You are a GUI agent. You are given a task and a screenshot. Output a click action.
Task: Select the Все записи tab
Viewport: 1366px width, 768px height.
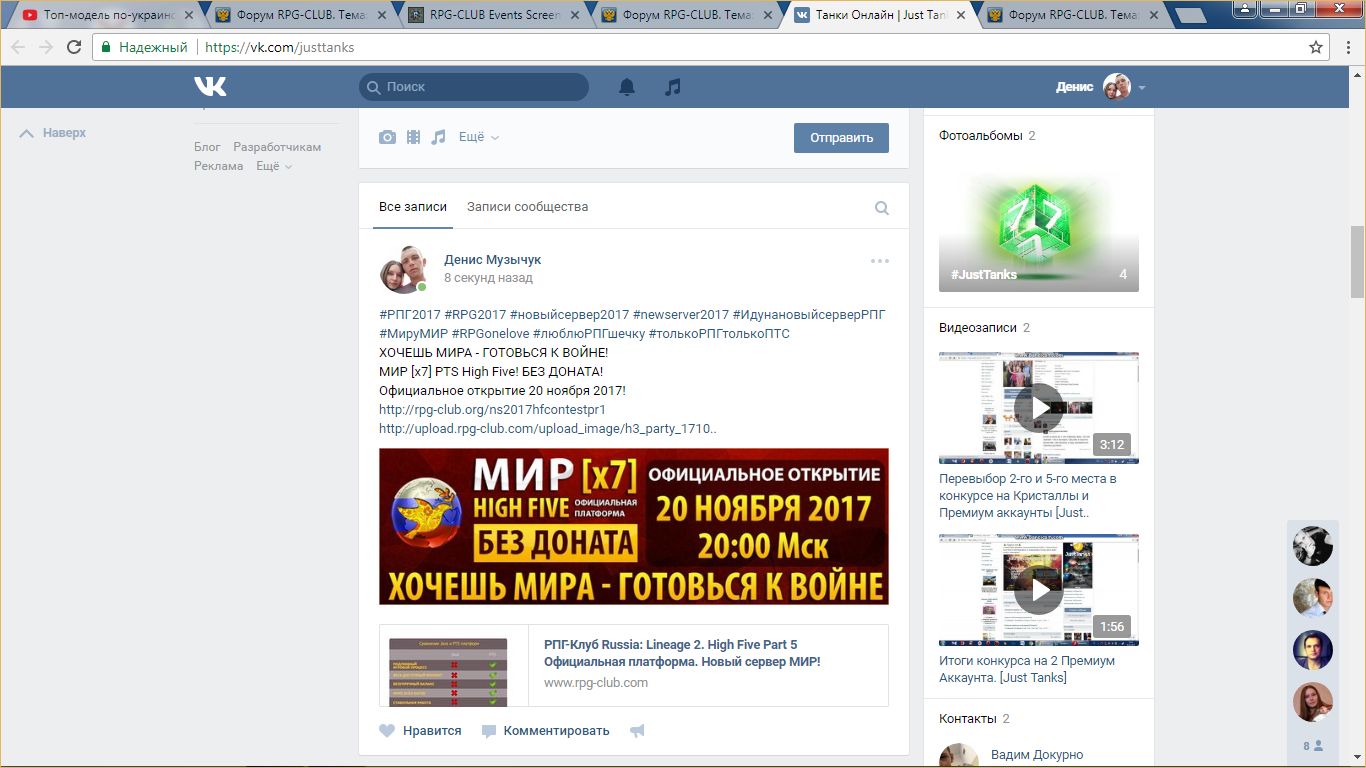point(412,207)
